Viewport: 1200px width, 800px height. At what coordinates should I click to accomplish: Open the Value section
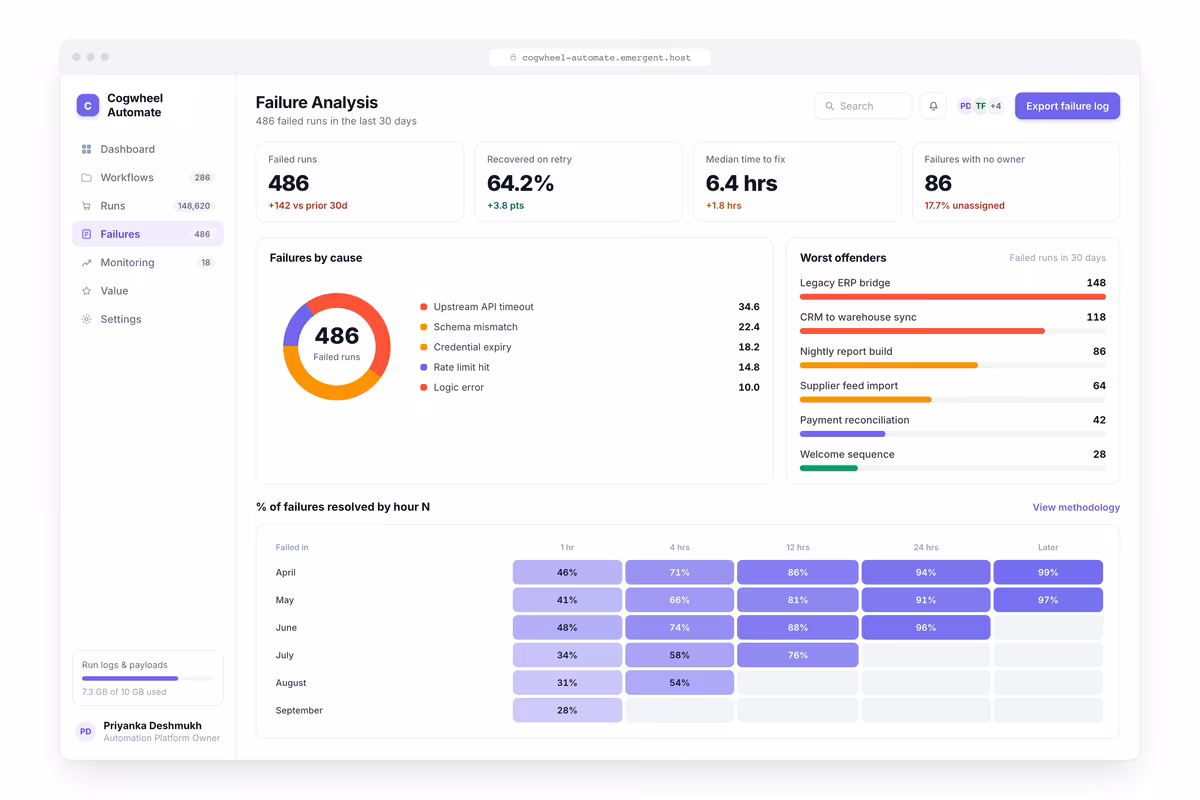(x=148, y=291)
